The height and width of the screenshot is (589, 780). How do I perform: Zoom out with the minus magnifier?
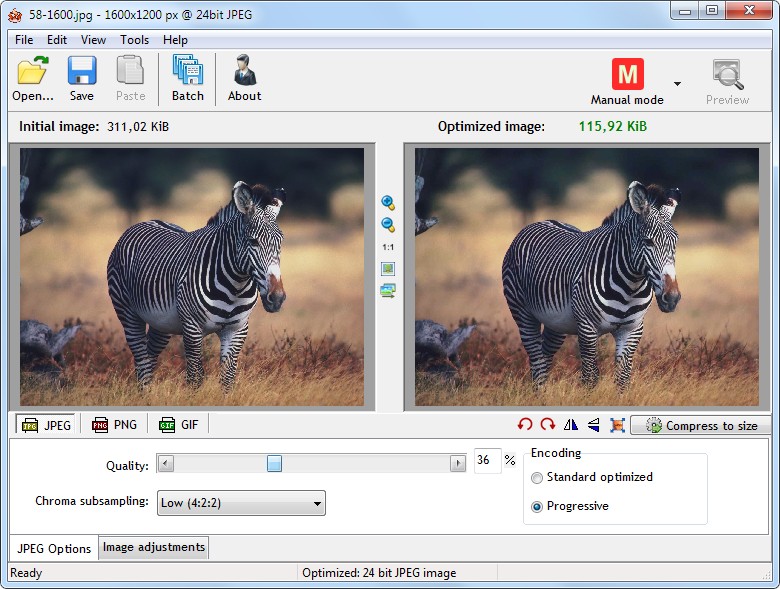pyautogui.click(x=388, y=224)
